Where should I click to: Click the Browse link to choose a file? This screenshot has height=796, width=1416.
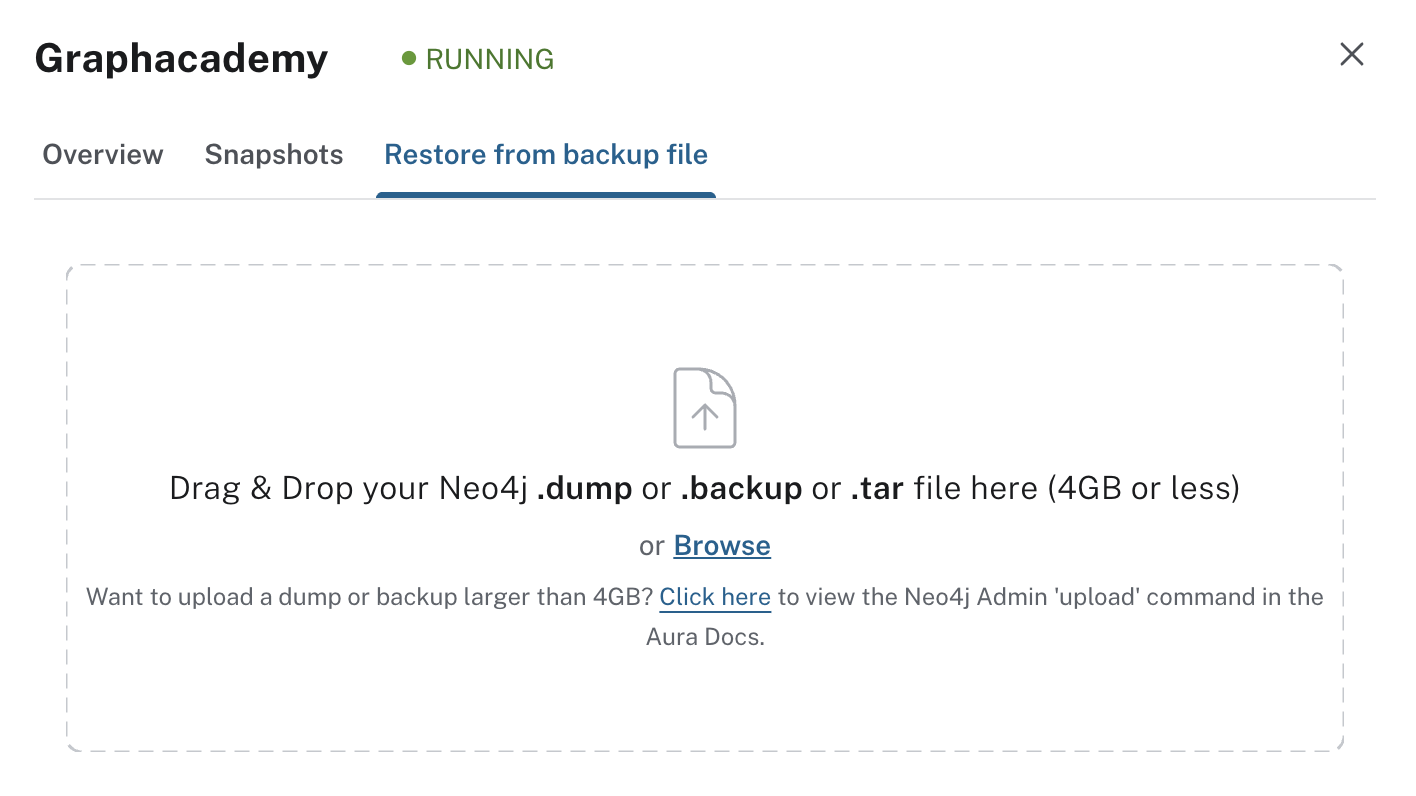point(722,545)
